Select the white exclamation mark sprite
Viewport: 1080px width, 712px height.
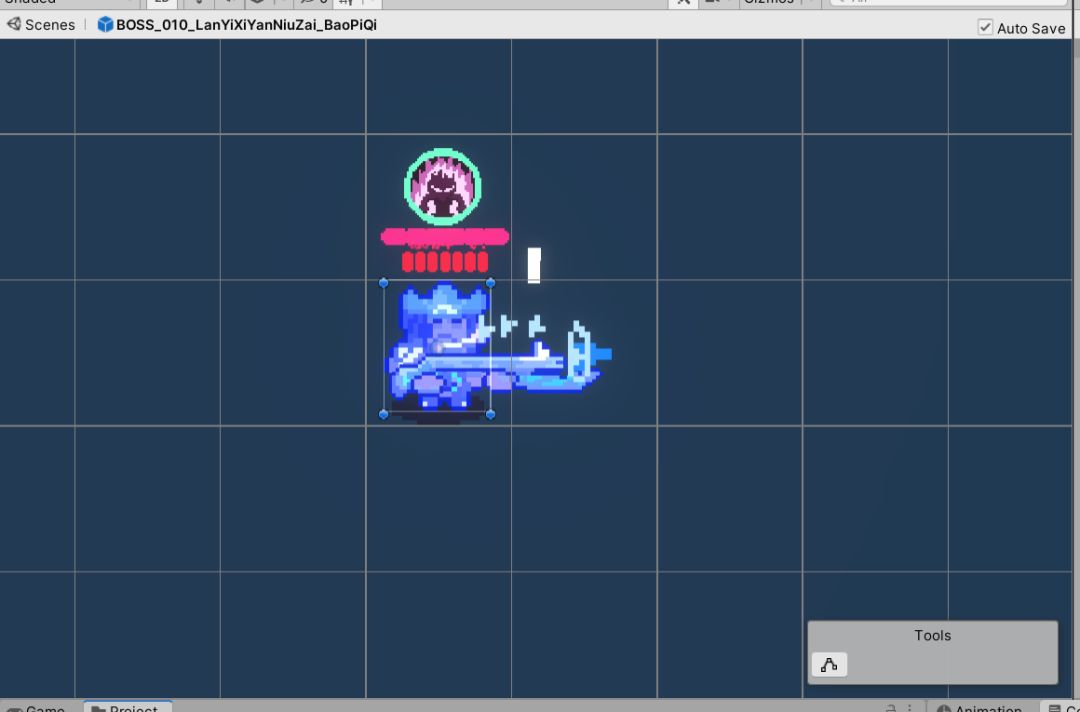pyautogui.click(x=534, y=266)
